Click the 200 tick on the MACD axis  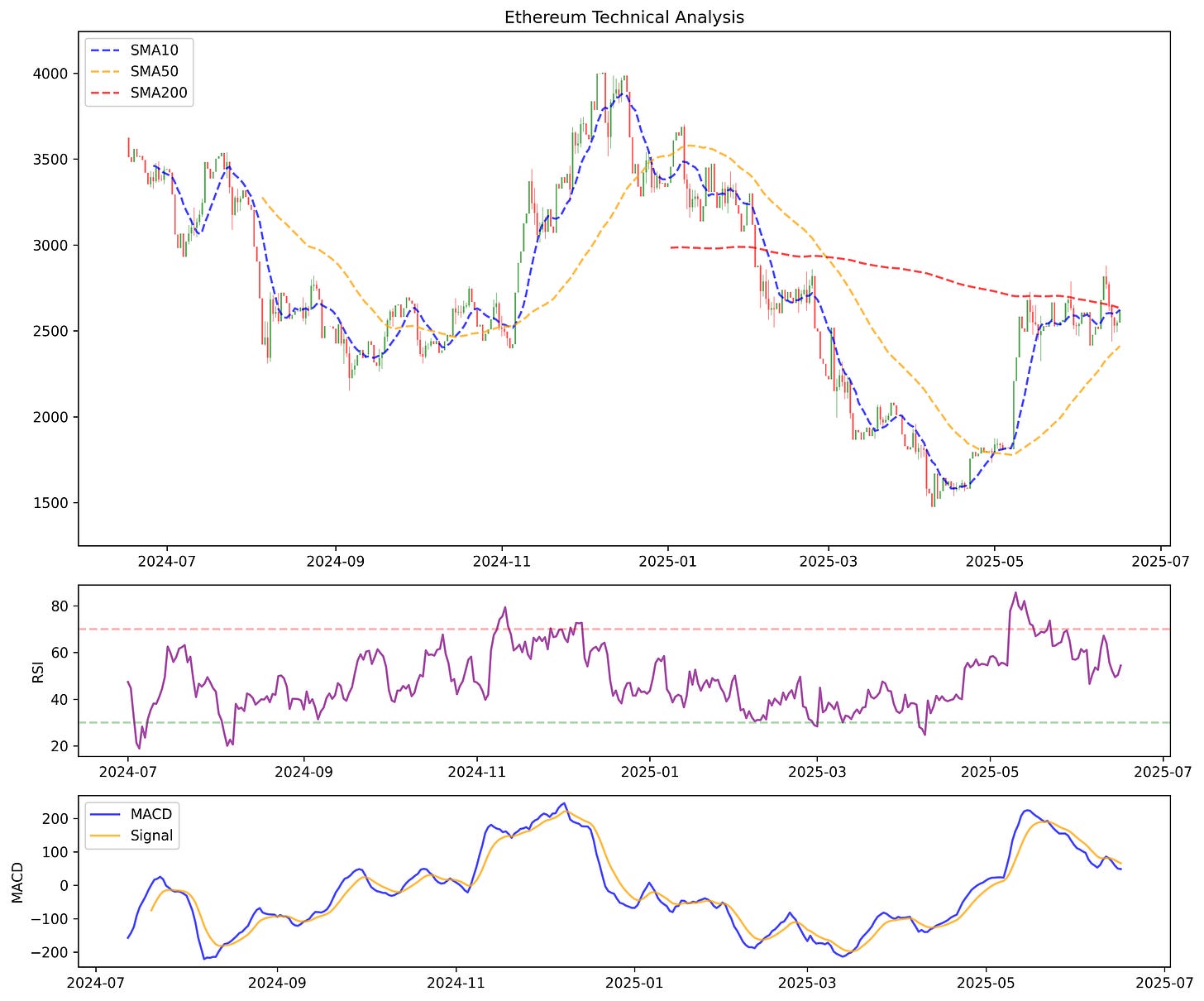point(56,819)
